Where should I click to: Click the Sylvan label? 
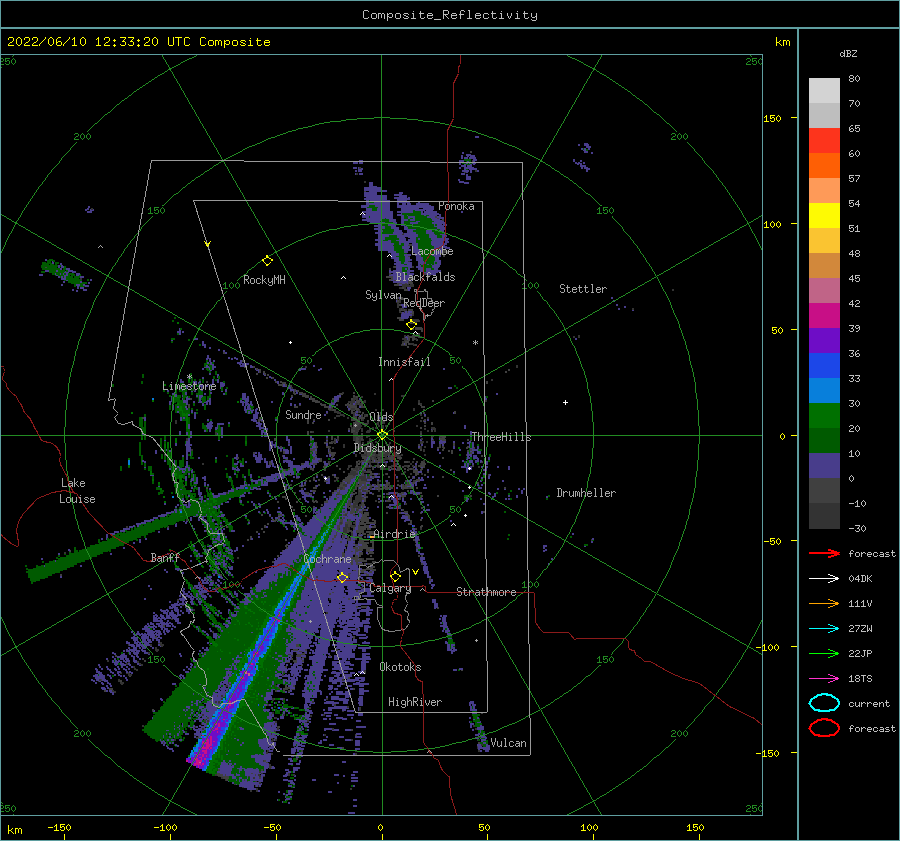383,295
